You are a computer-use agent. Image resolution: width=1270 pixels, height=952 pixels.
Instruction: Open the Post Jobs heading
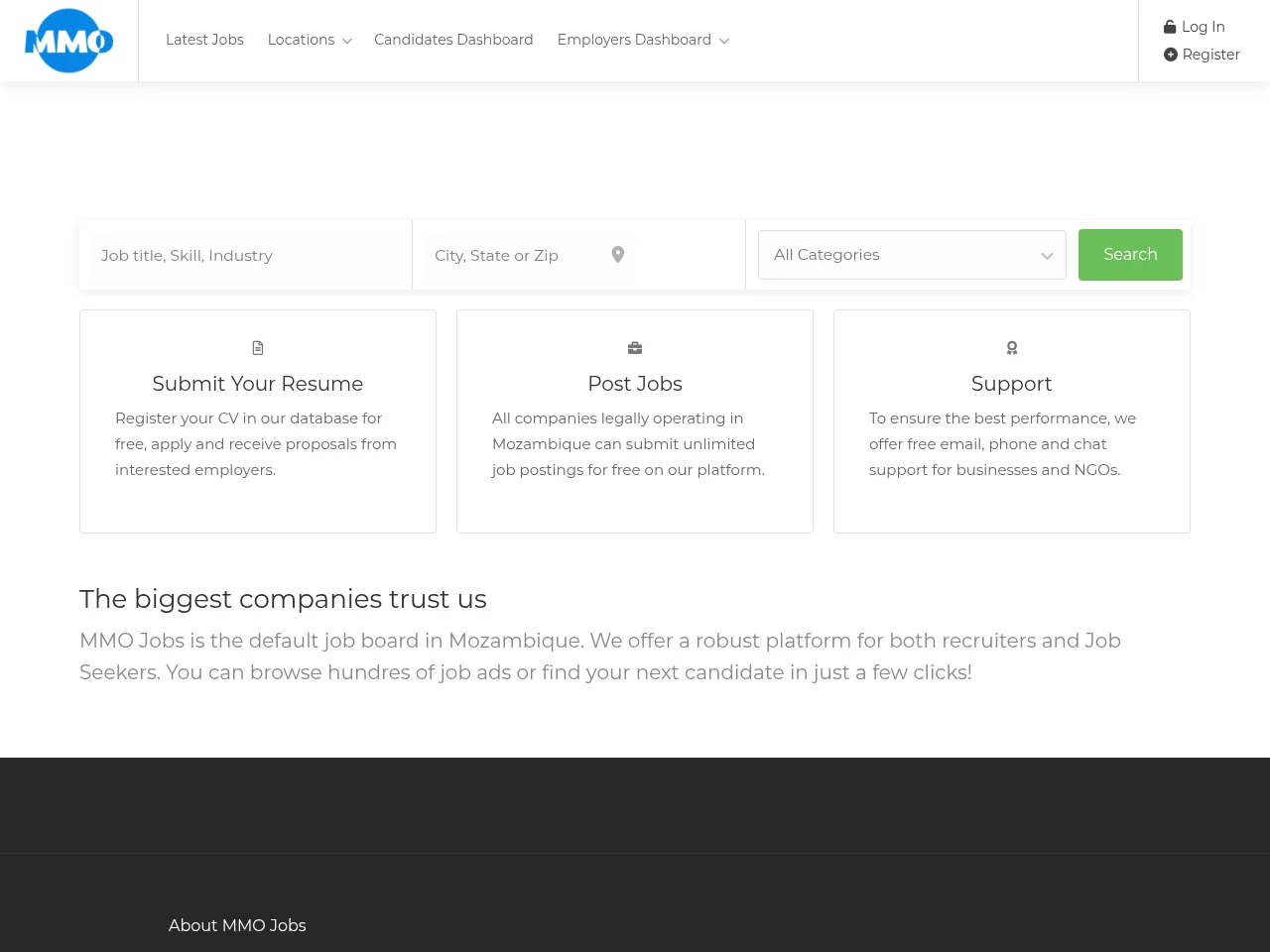635,384
